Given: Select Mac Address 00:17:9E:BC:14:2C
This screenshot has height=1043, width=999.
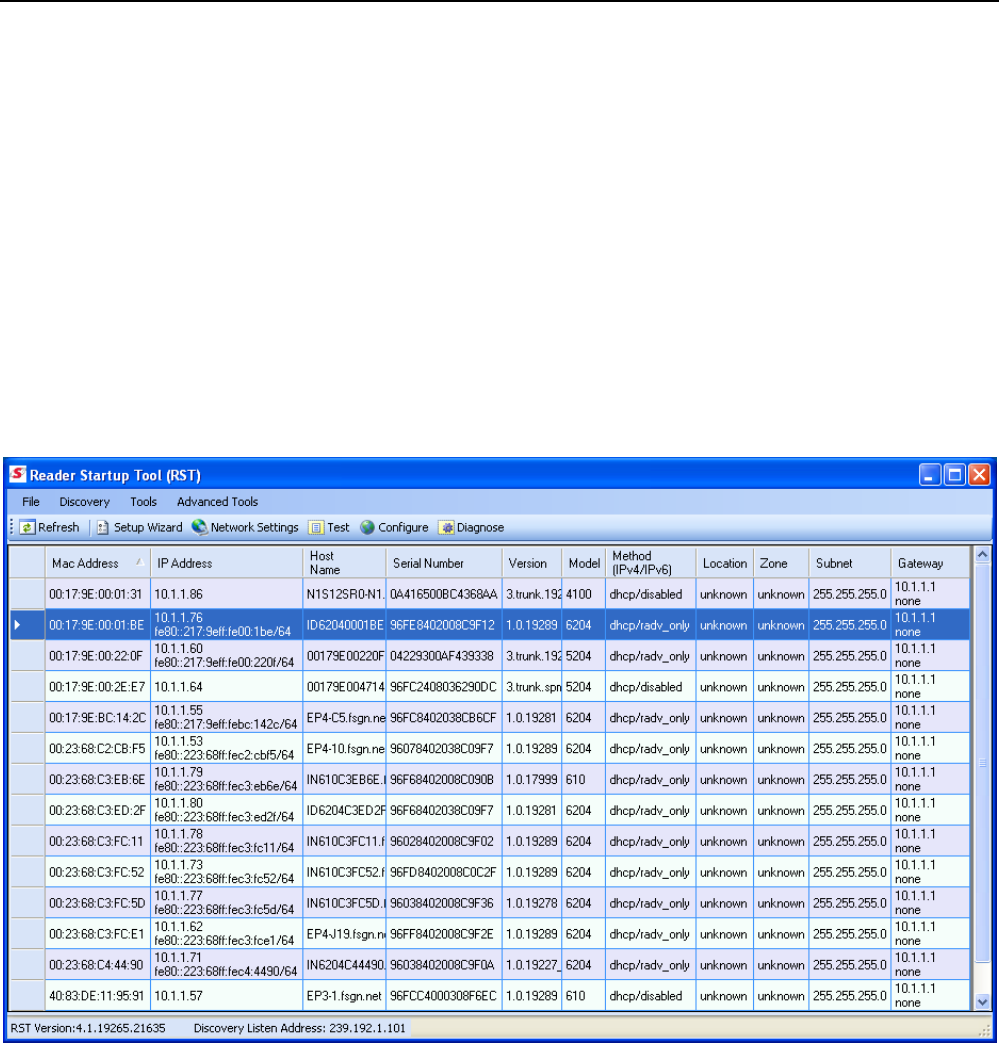Looking at the screenshot, I should pos(97,718).
